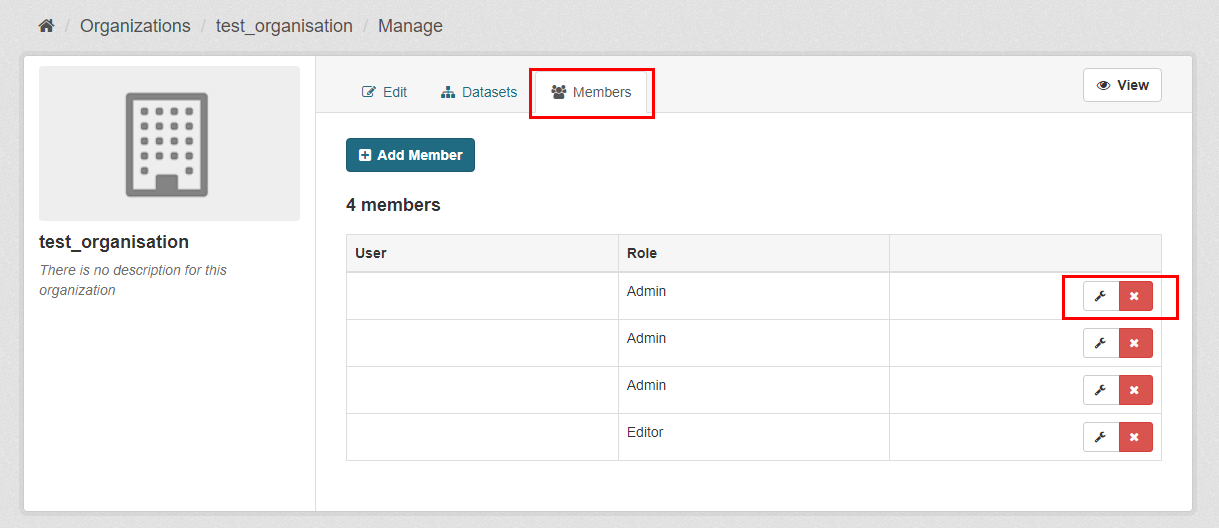The width and height of the screenshot is (1219, 528).
Task: Edit first Admin member with wrench icon
Action: [1101, 296]
